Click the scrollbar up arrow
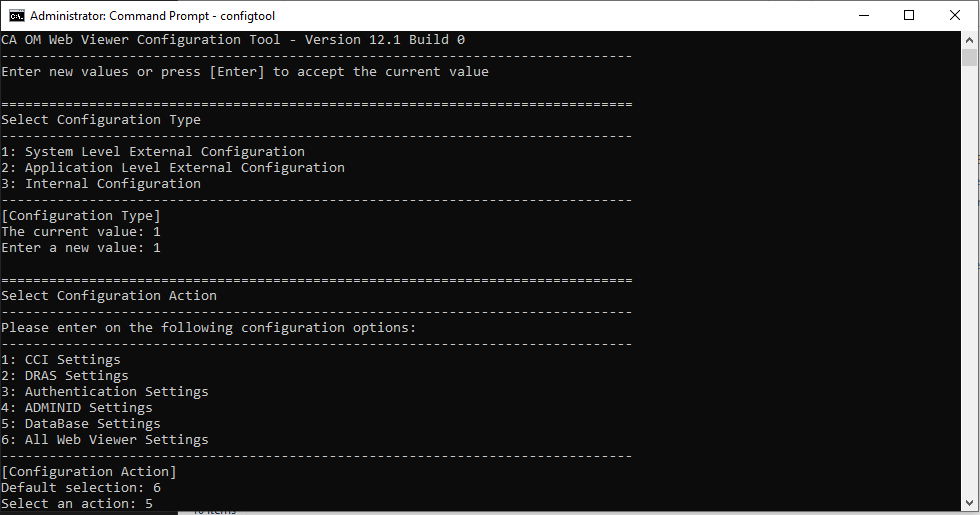Image resolution: width=980 pixels, height=515 pixels. pyautogui.click(x=970, y=40)
